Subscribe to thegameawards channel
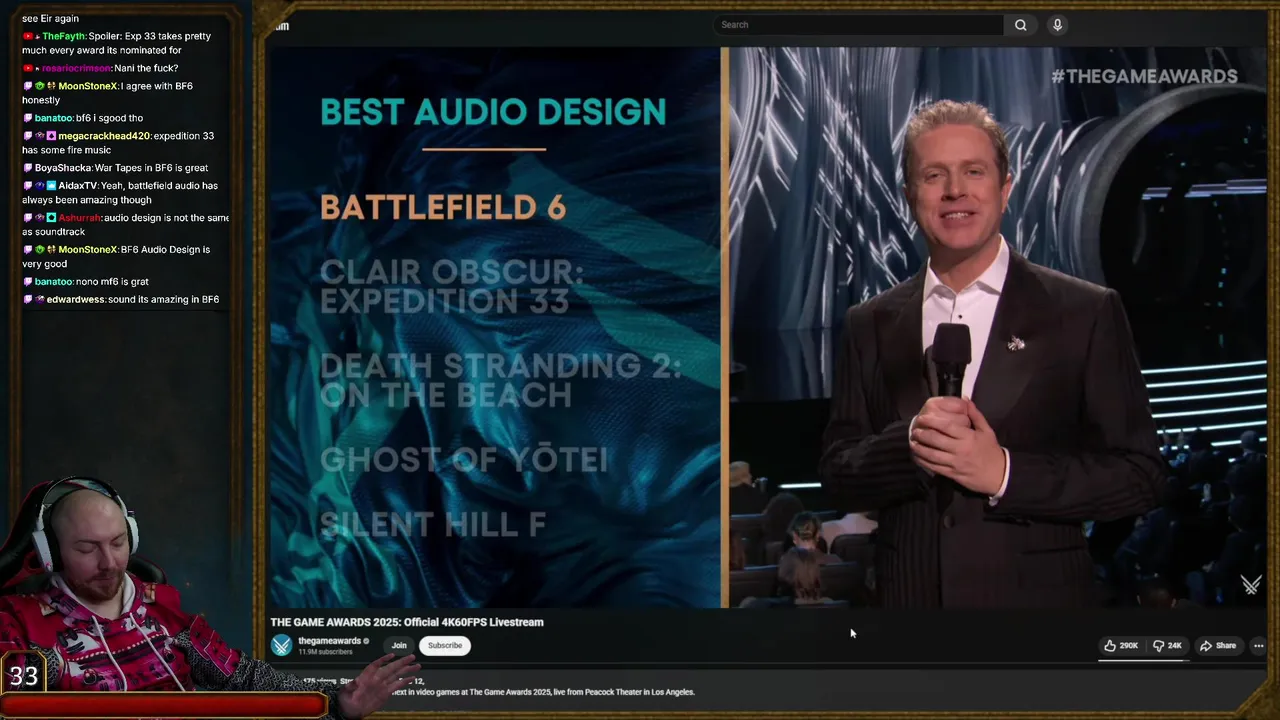Screen dimensions: 1280x720 pyautogui.click(x=445, y=645)
